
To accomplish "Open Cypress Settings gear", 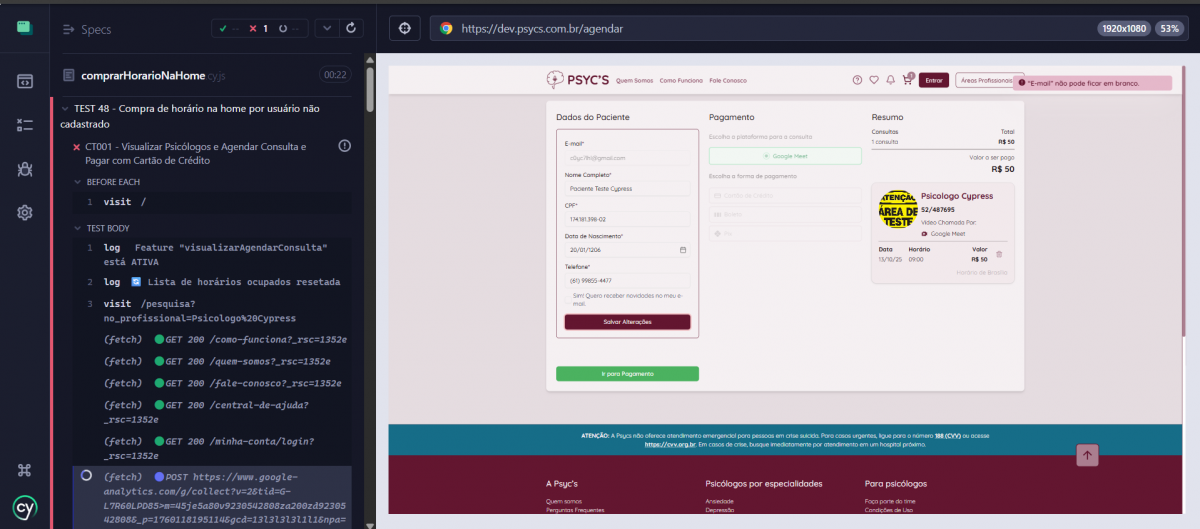I will [25, 212].
